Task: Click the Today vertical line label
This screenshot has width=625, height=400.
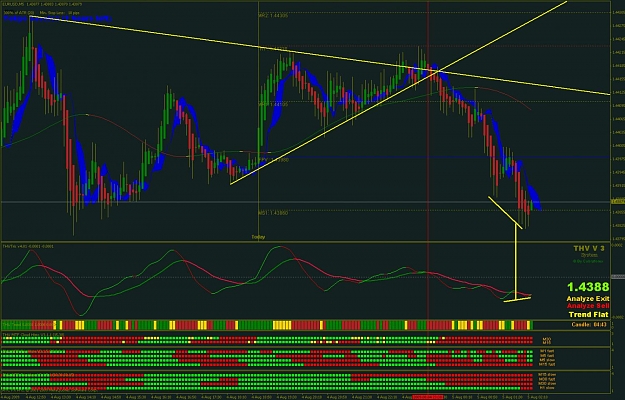Action: tap(258, 237)
